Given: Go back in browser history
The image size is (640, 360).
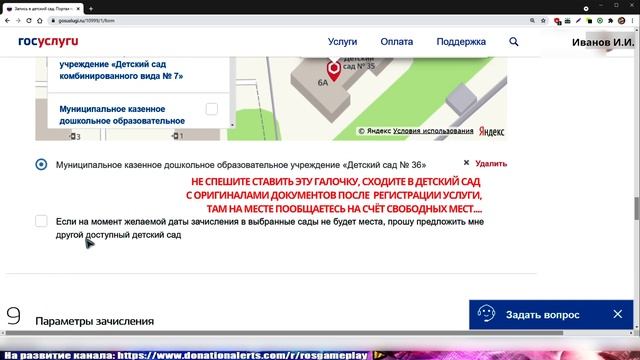Looking at the screenshot, I should click(x=7, y=20).
